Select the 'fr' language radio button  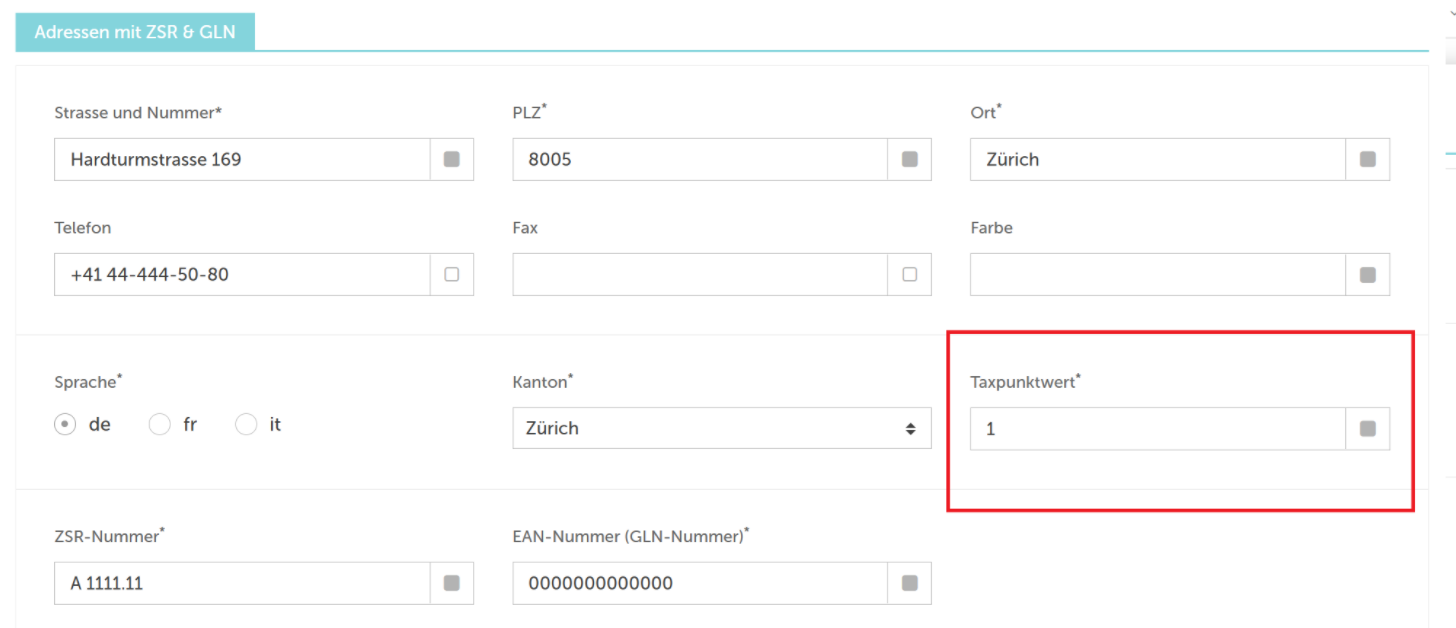click(160, 425)
